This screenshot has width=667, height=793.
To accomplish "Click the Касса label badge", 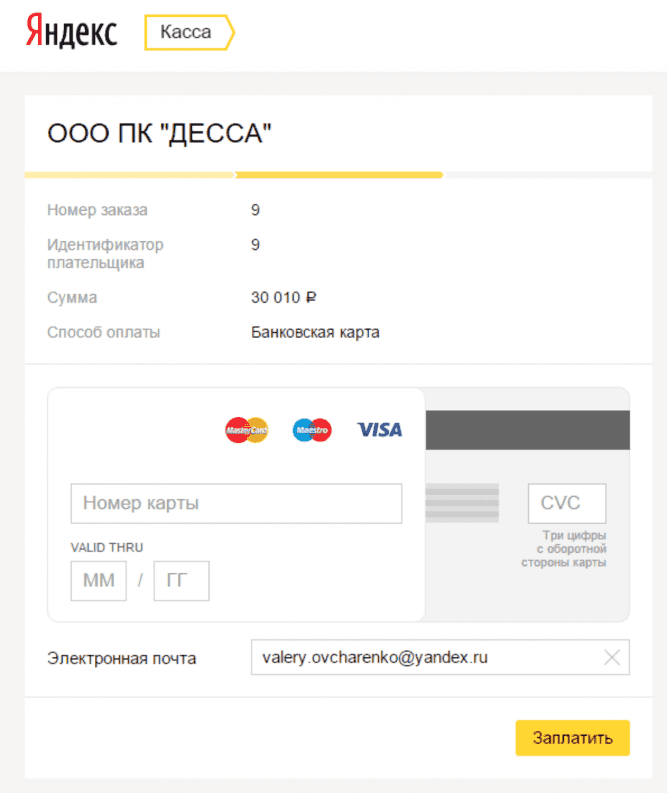I will coord(190,32).
